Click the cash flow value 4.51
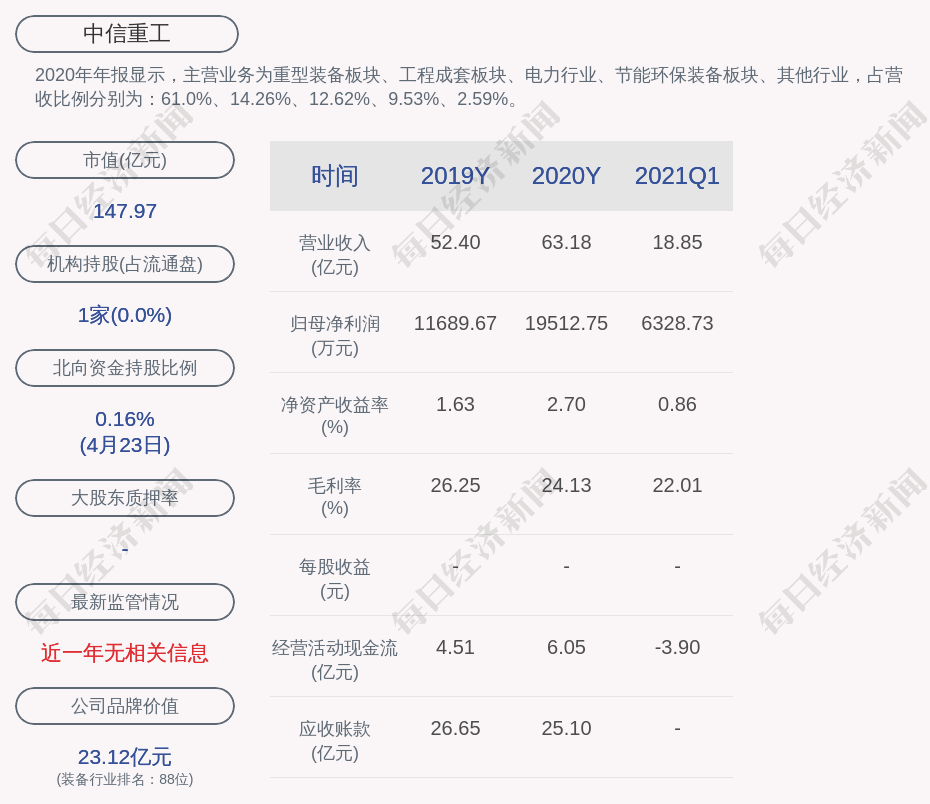The width and height of the screenshot is (930, 804). click(x=456, y=647)
